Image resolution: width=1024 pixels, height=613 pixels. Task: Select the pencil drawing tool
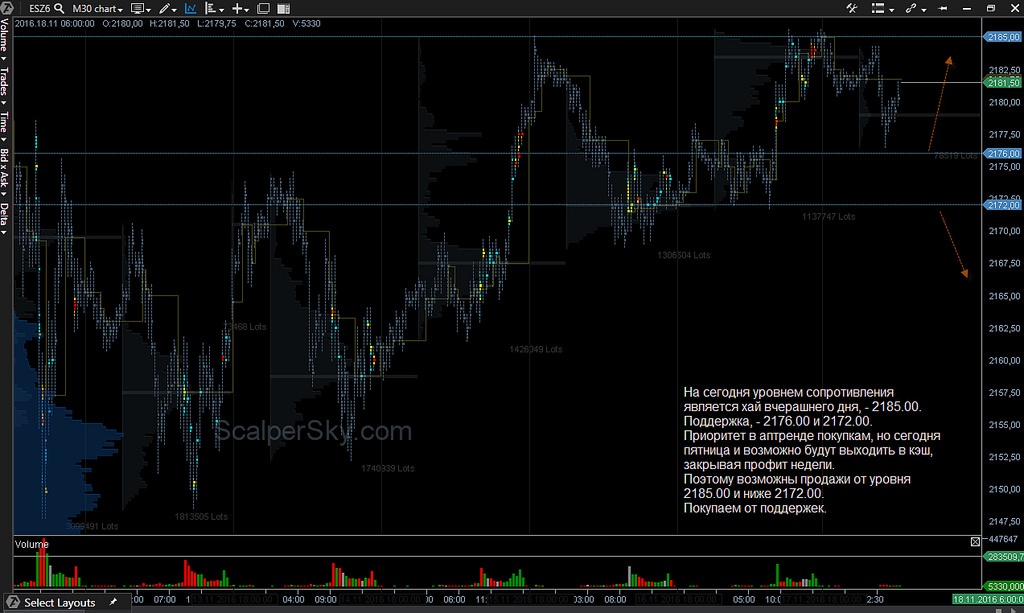click(x=165, y=9)
